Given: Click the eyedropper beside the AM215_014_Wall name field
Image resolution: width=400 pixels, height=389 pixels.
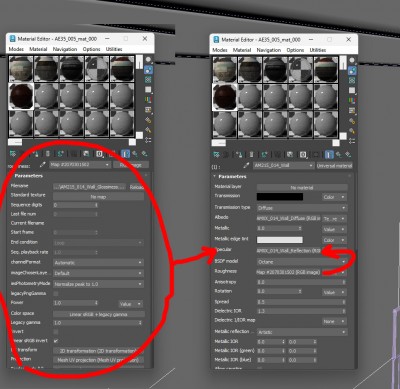Looking at the screenshot, I should (246, 165).
